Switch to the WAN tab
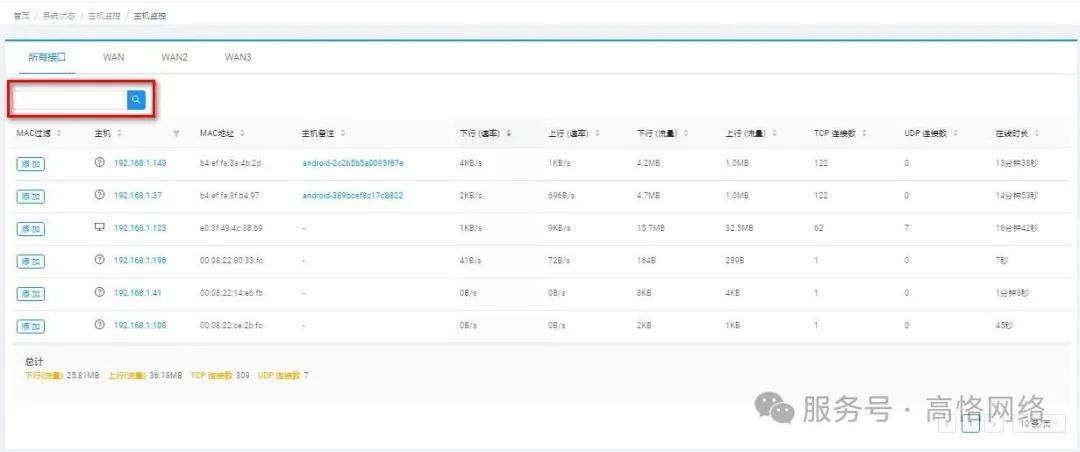This screenshot has width=1080, height=452. (x=114, y=57)
